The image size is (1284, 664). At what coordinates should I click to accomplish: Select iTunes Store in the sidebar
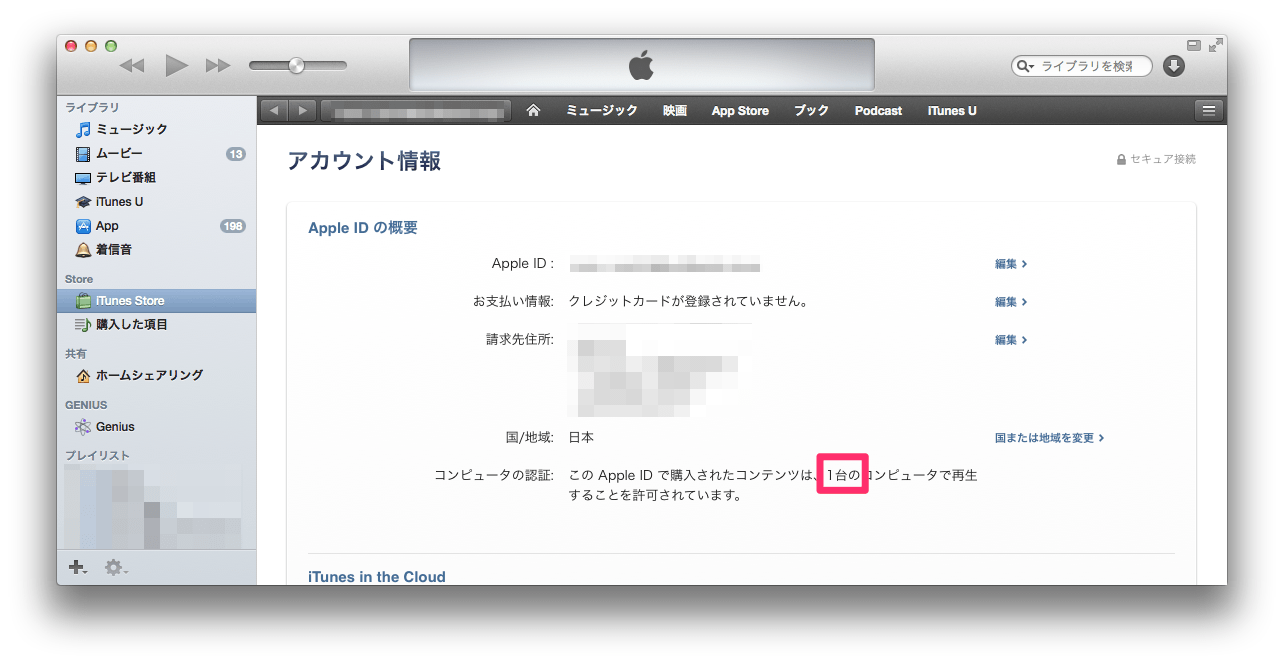tap(156, 300)
